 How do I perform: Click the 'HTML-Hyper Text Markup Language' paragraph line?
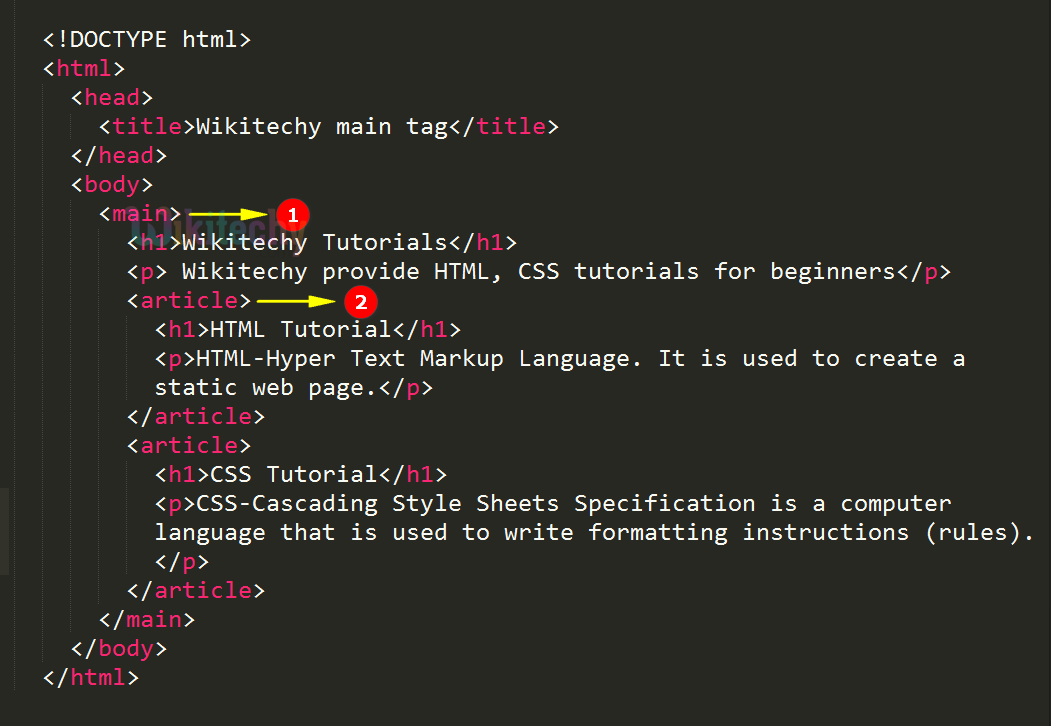(560, 359)
